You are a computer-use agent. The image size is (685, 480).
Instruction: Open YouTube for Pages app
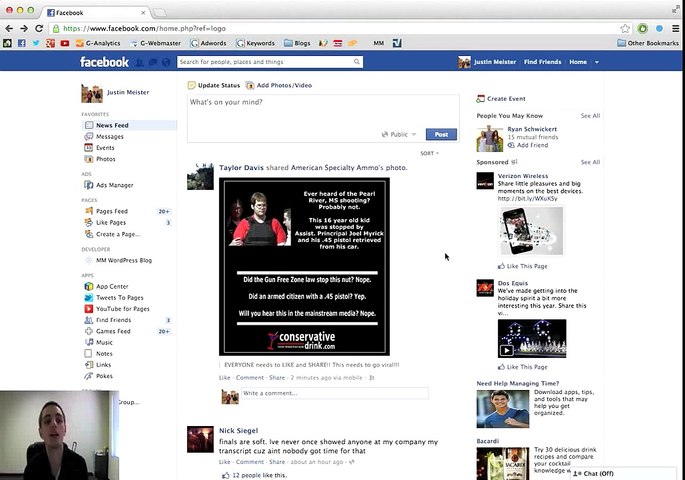(x=122, y=309)
